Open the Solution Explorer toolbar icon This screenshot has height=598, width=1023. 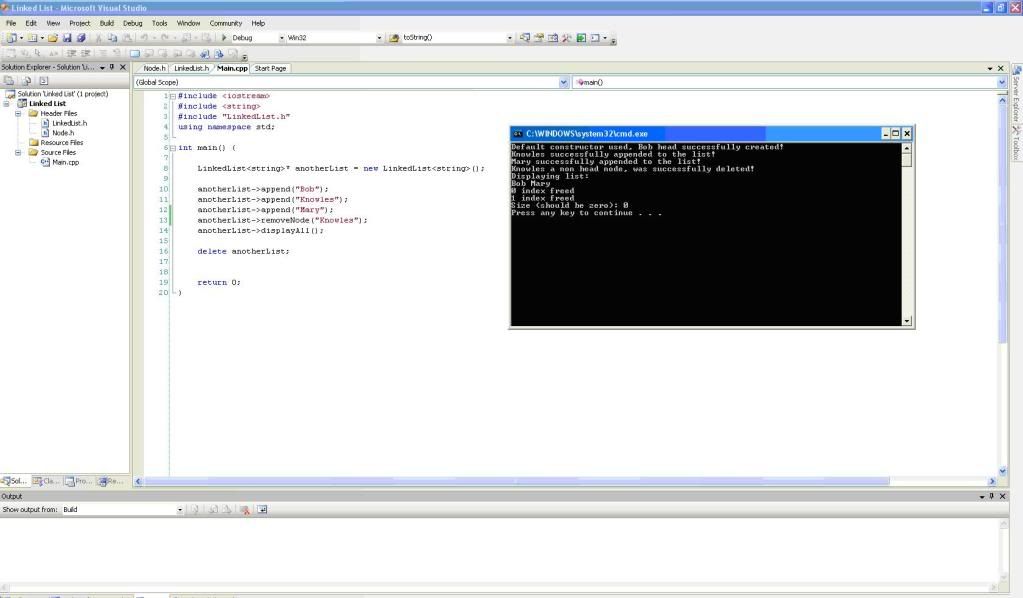pyautogui.click(x=525, y=38)
